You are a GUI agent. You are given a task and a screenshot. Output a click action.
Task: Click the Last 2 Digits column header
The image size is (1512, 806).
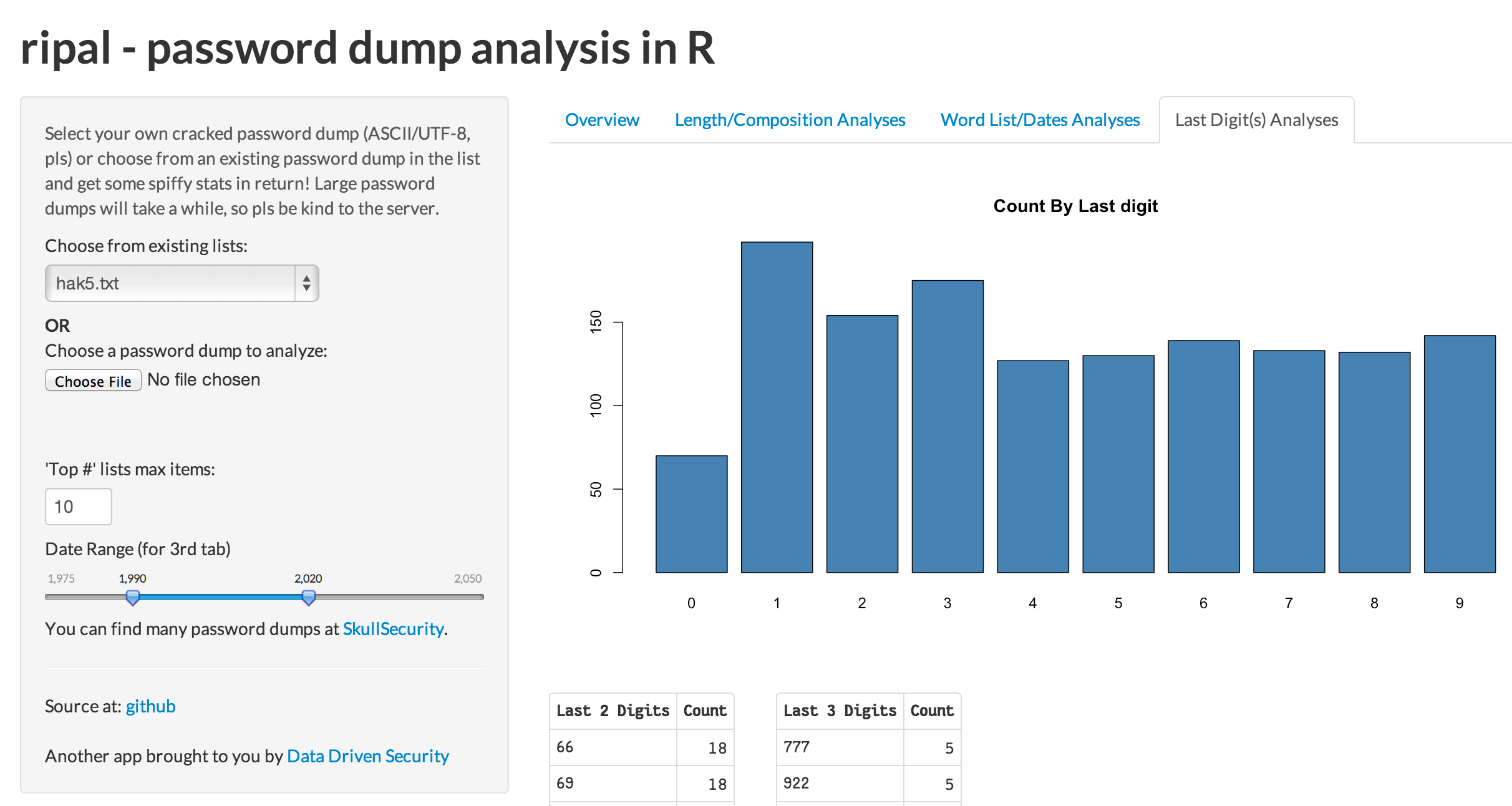click(613, 711)
